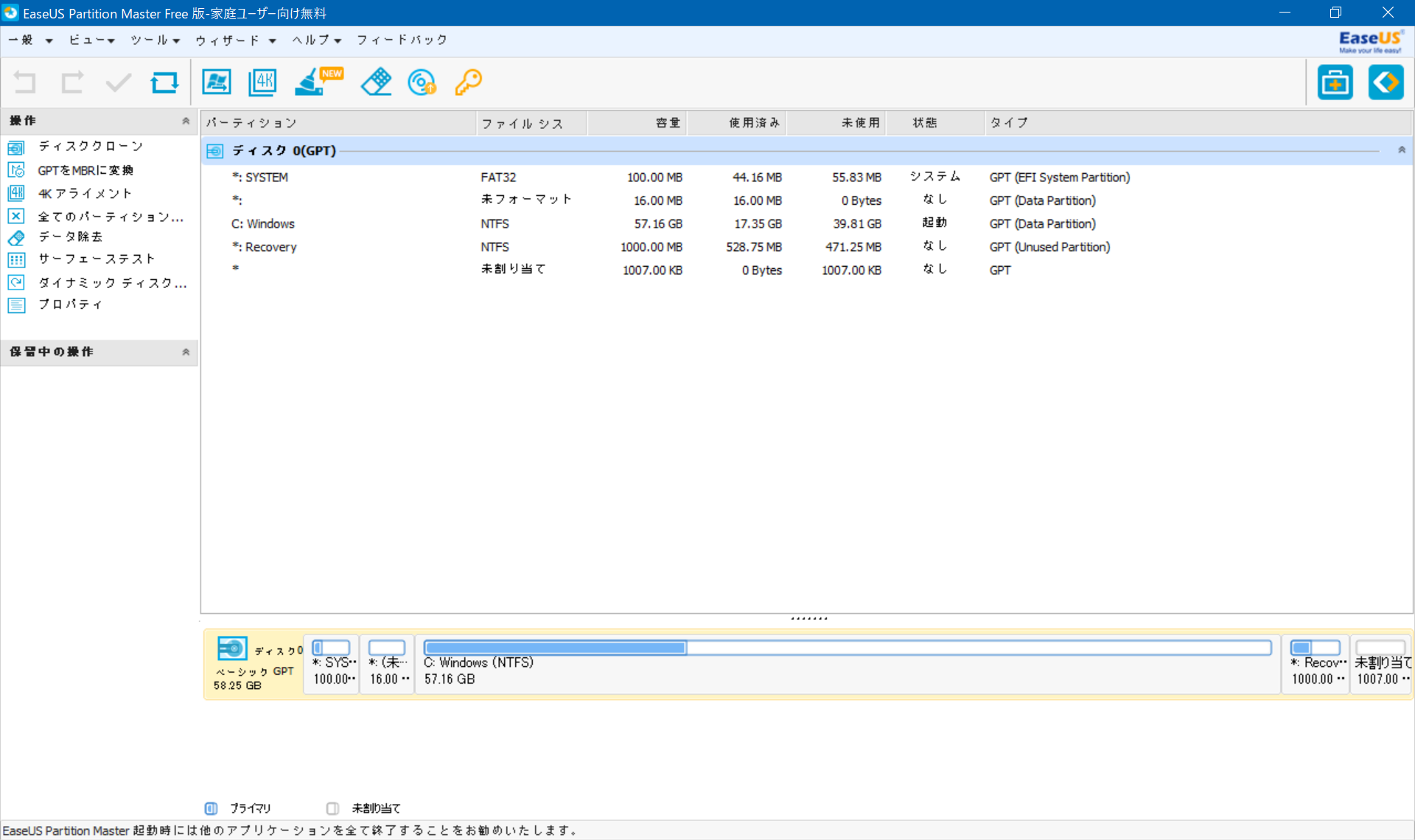Image resolution: width=1415 pixels, height=840 pixels.
Task: Collapse the ディスク 0(GPT) group
Action: [x=1402, y=150]
